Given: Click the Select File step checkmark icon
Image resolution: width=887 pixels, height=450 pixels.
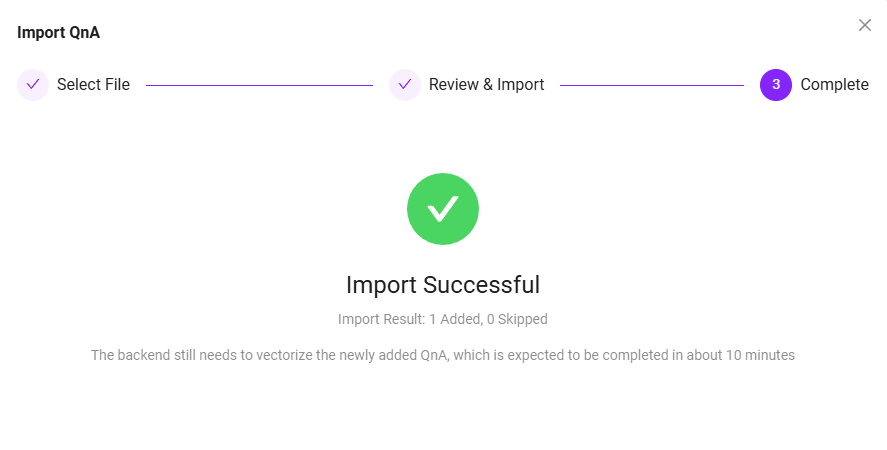Looking at the screenshot, I should 33,85.
